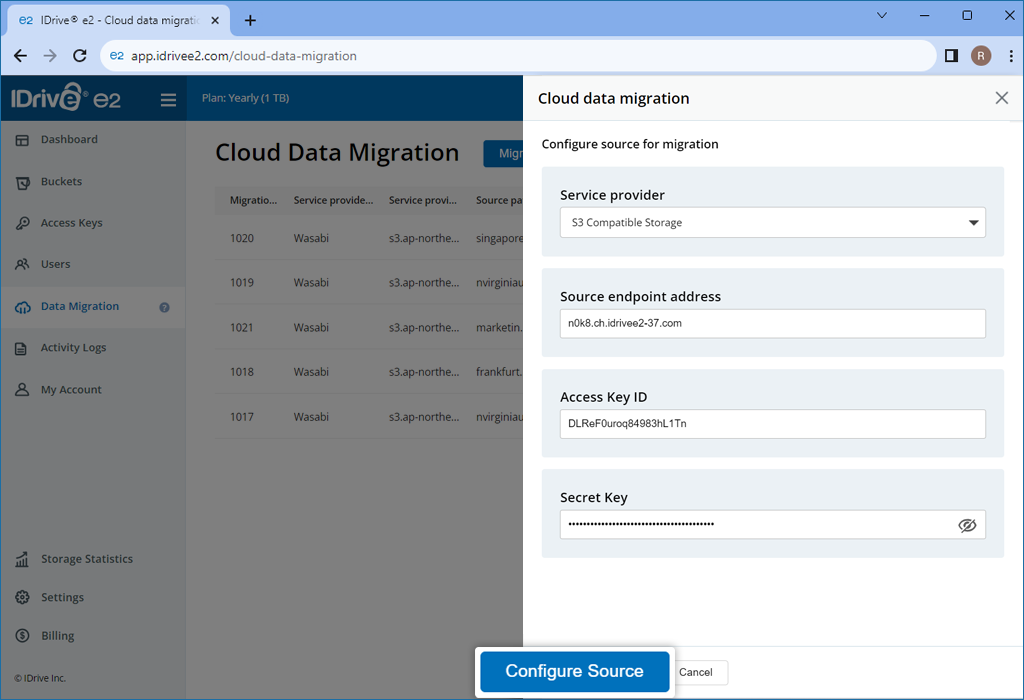Open the Service provider dropdown
Image resolution: width=1024 pixels, height=700 pixels.
pos(773,223)
